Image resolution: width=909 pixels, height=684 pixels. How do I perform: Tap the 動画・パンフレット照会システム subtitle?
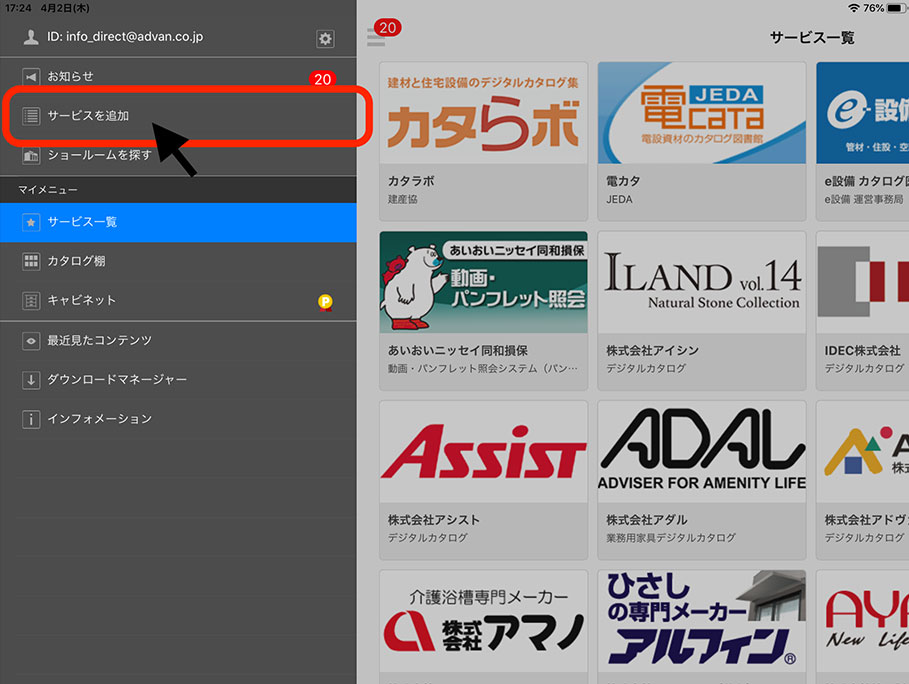pyautogui.click(x=482, y=369)
